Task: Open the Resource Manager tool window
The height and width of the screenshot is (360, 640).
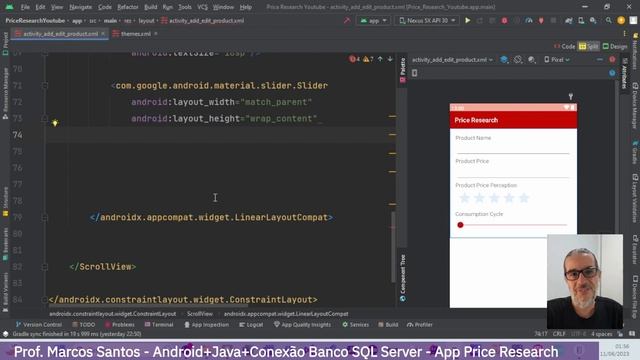Action: (5, 93)
